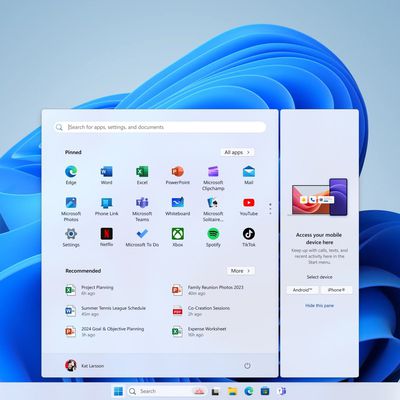Open Family Reunion Photos 2023 file
Viewport: 400px width, 400px height.
[208, 290]
